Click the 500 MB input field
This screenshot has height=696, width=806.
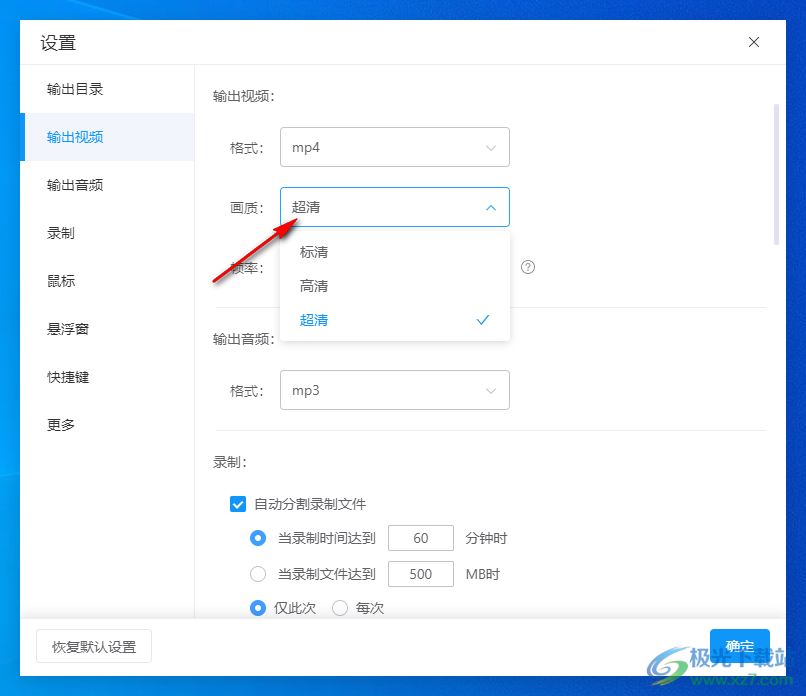[421, 574]
